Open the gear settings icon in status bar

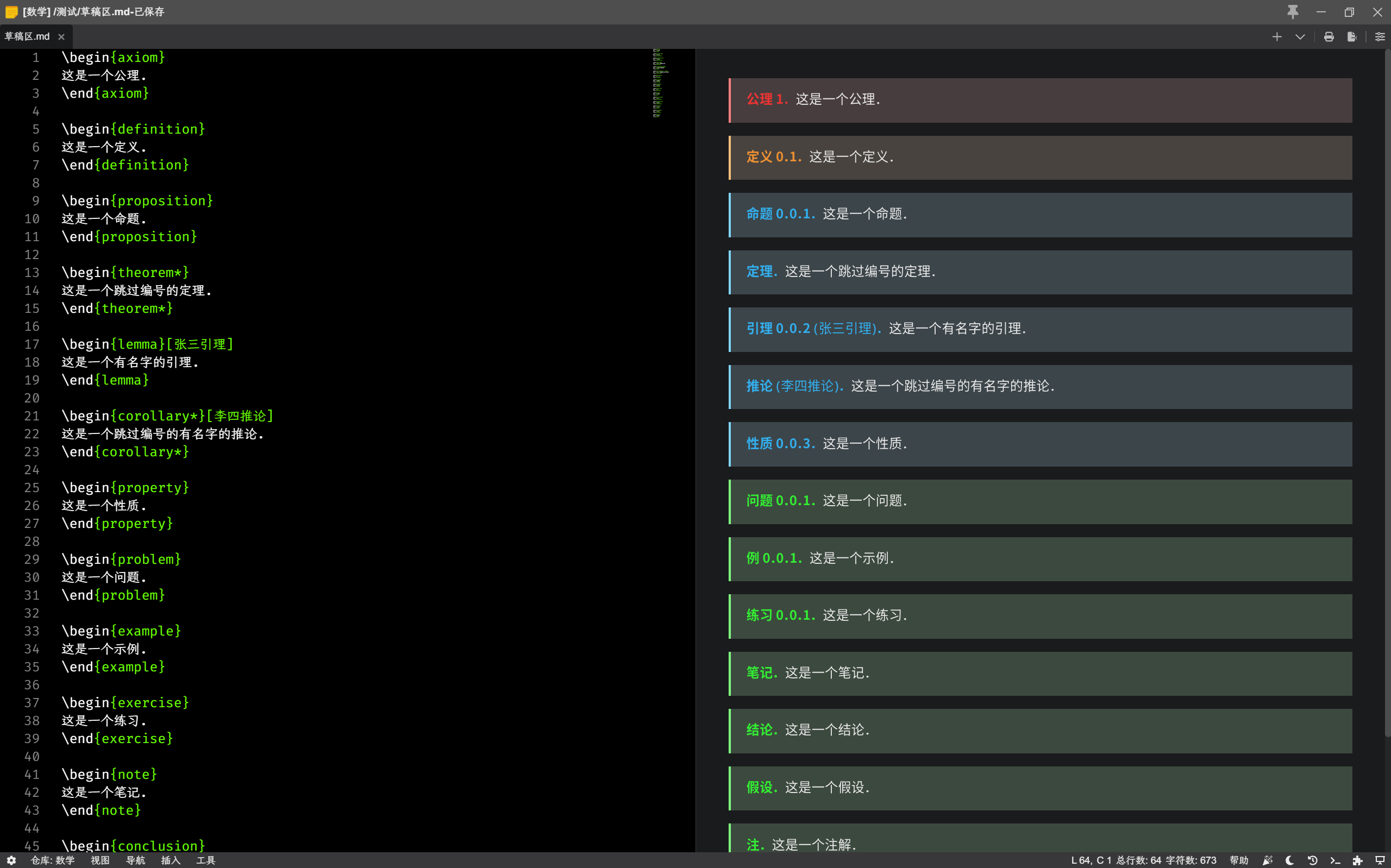[11, 860]
